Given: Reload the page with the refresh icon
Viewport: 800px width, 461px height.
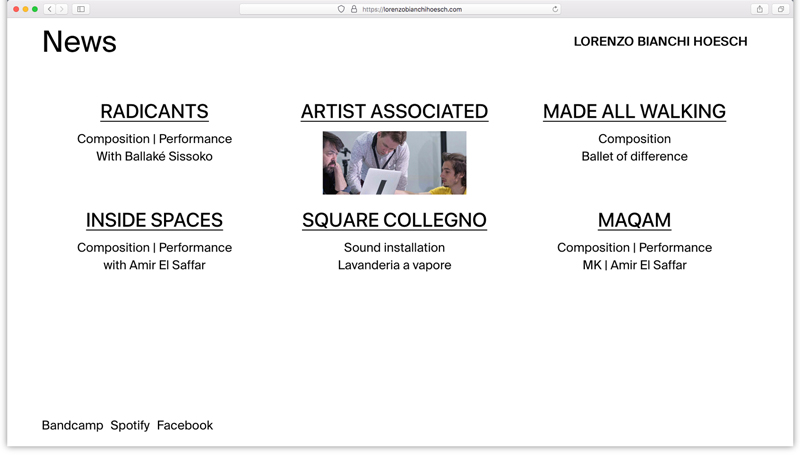Looking at the screenshot, I should pyautogui.click(x=555, y=9).
